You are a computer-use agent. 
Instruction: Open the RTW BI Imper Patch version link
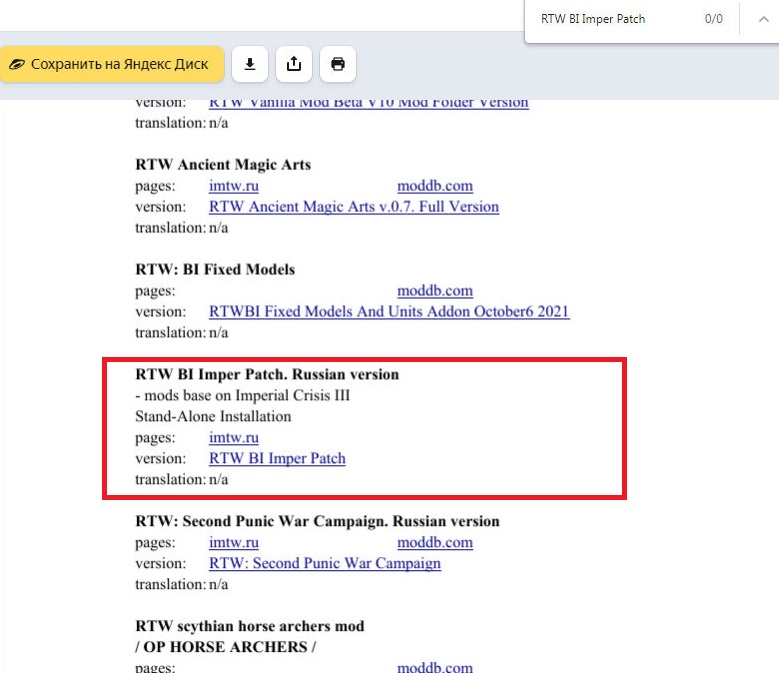point(277,458)
